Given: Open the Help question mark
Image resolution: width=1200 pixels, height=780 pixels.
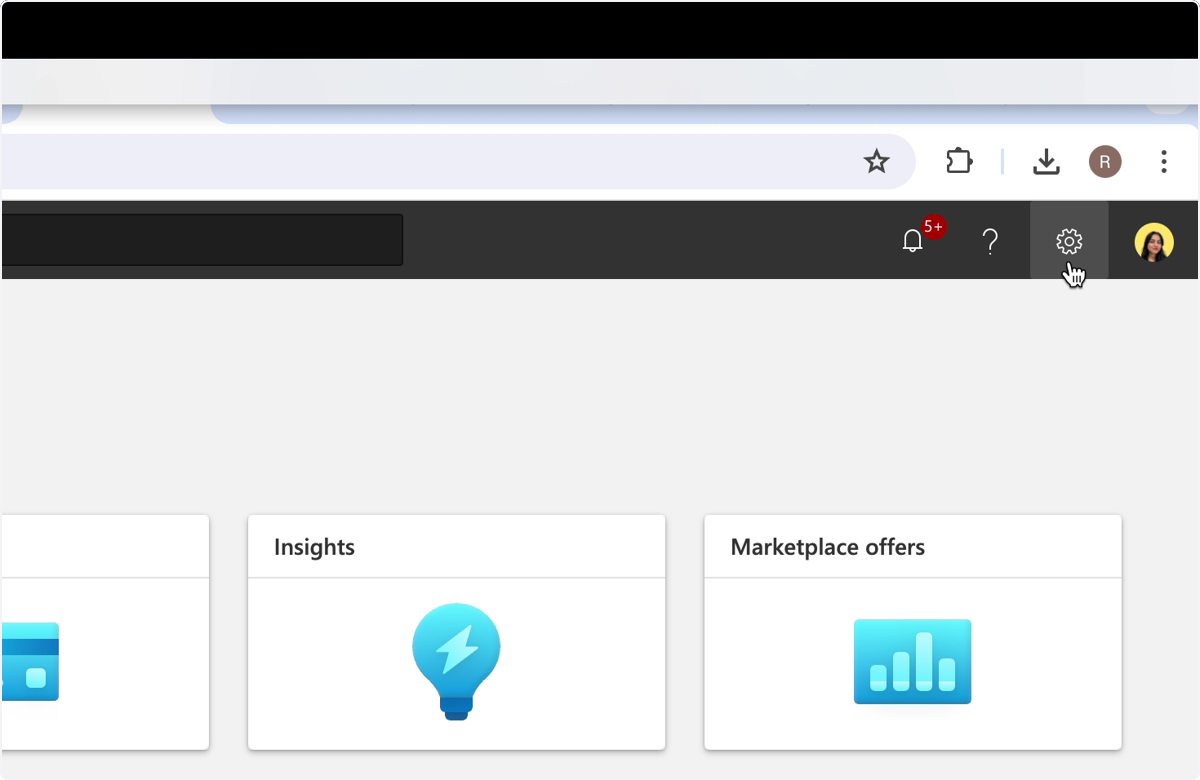Looking at the screenshot, I should click(x=990, y=241).
